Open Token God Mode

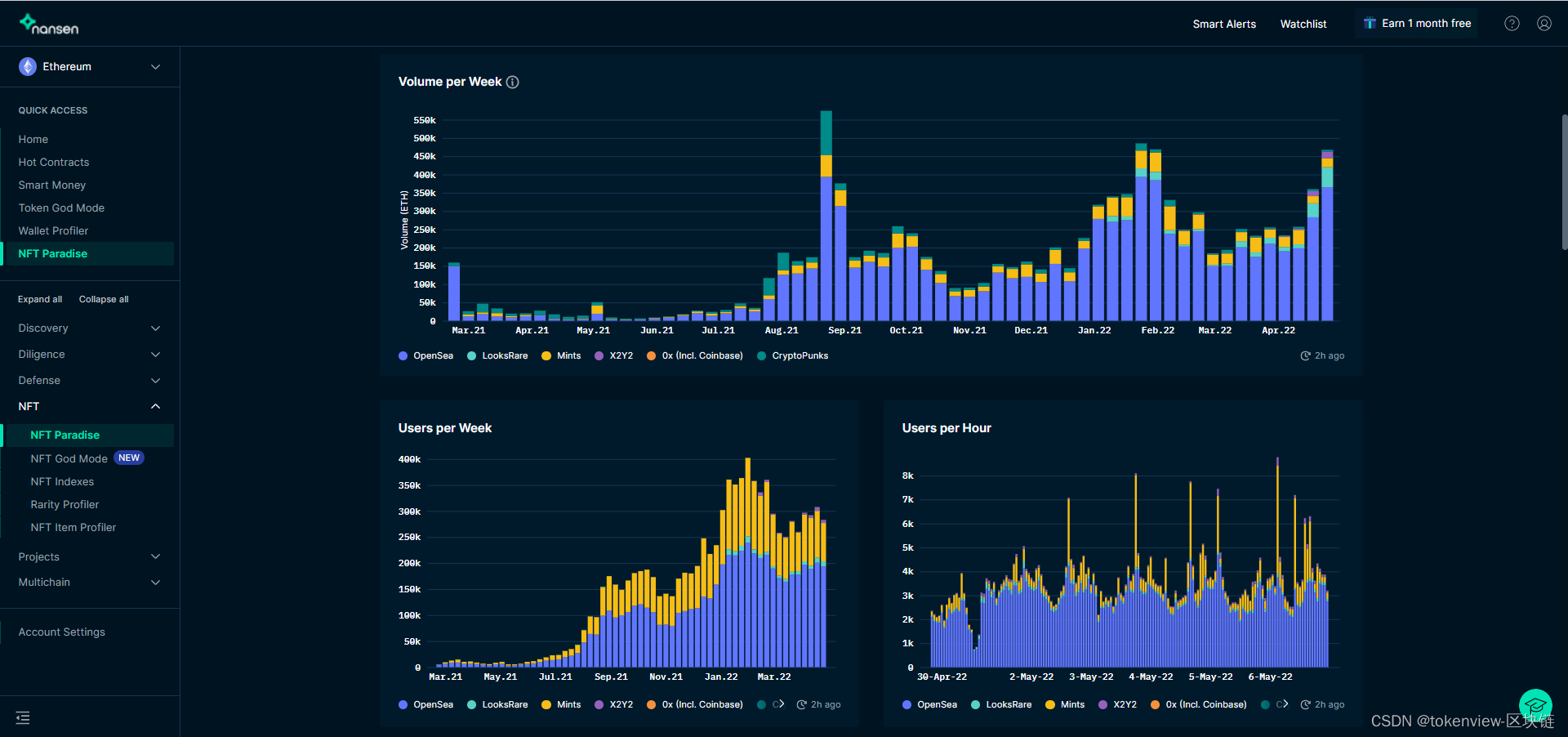pyautogui.click(x=61, y=208)
